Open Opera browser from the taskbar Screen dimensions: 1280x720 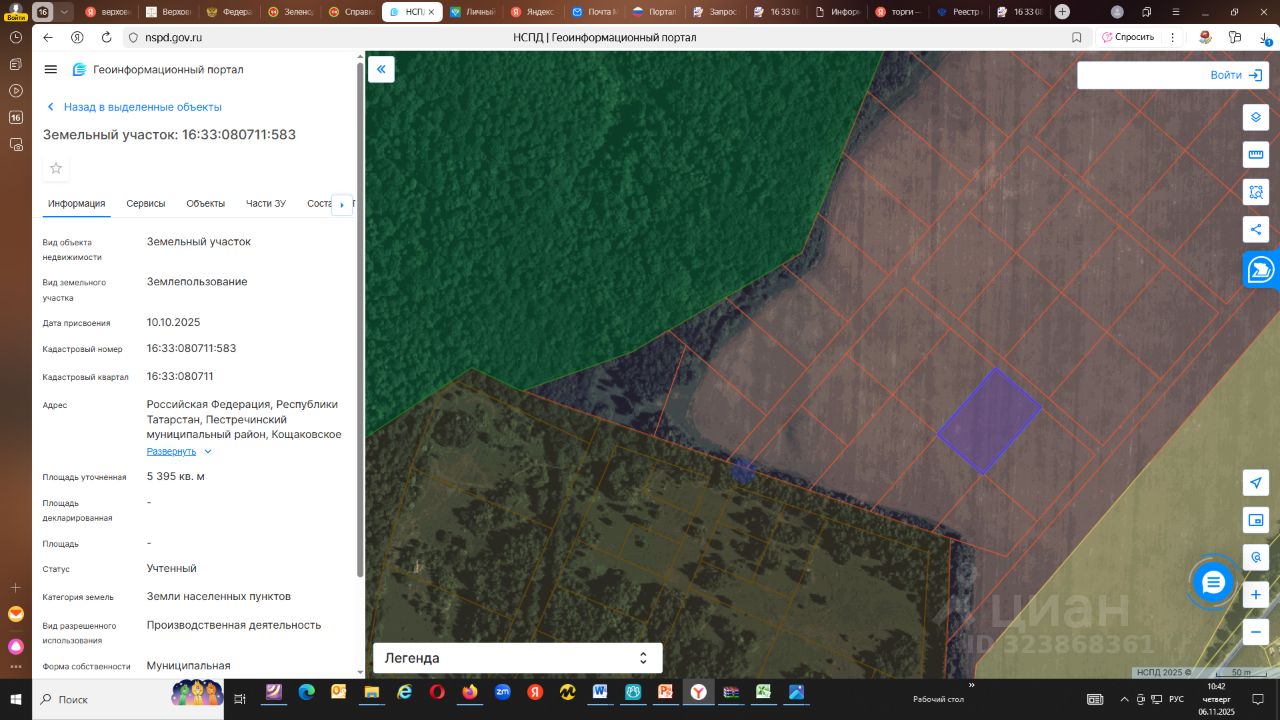[437, 692]
